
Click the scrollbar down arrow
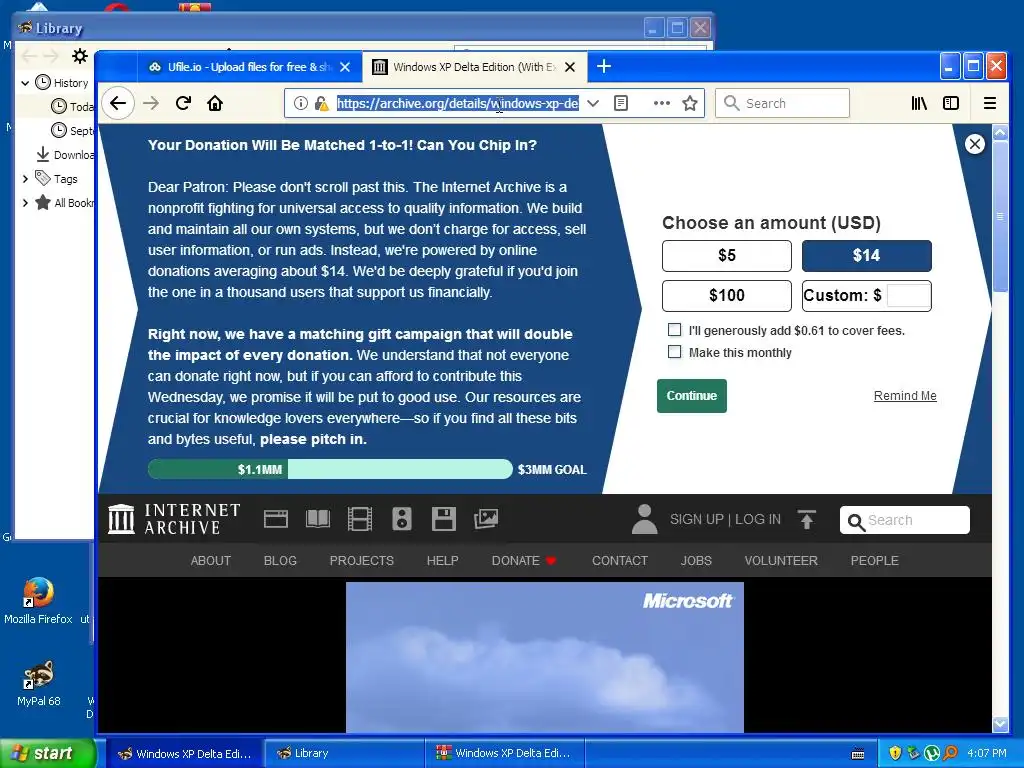[x=1000, y=724]
